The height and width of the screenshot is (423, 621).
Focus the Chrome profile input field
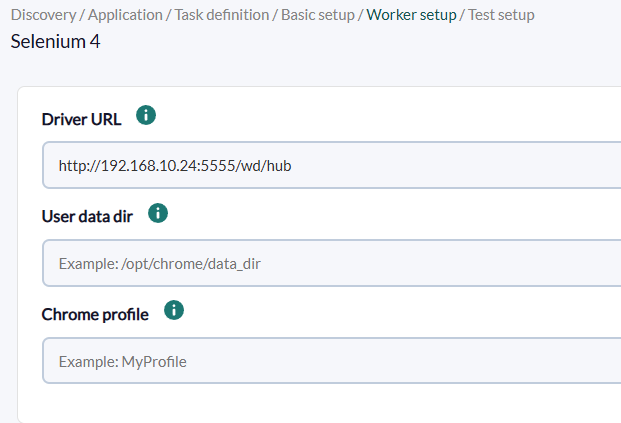tap(331, 361)
